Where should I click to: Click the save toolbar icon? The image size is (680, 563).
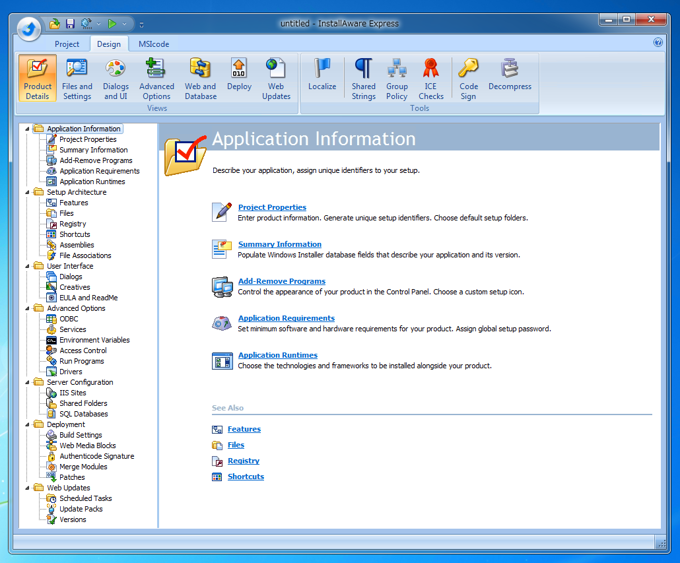[x=70, y=24]
